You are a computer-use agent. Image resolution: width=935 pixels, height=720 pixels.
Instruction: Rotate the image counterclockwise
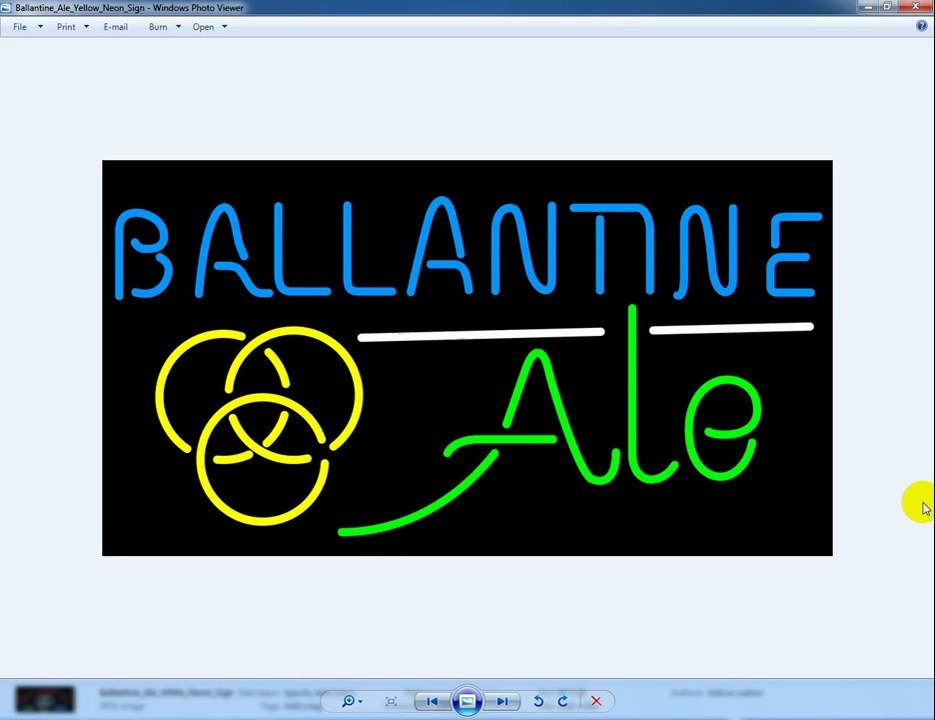point(538,701)
